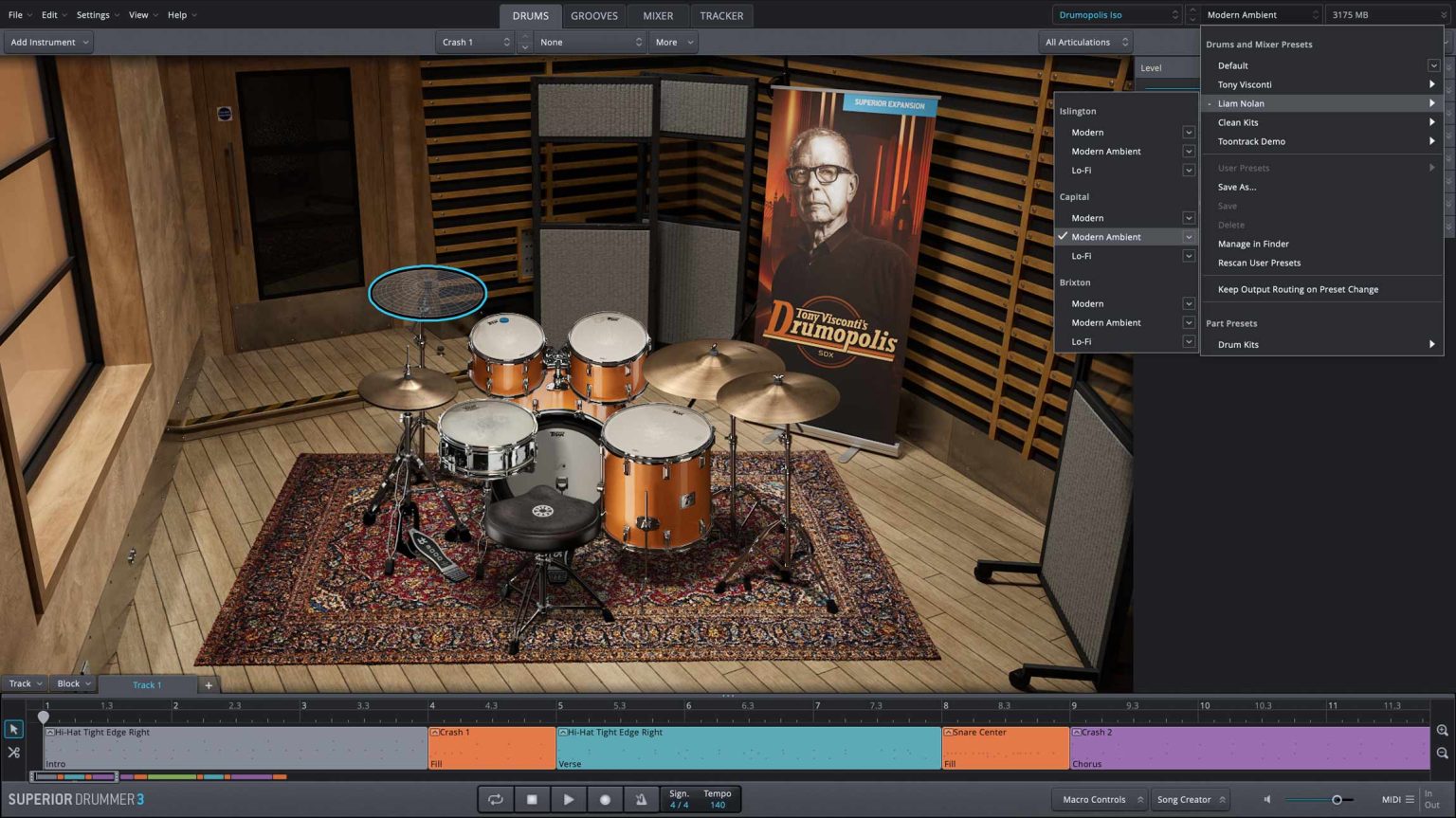
Task: Add a new track with plus button
Action: [x=209, y=684]
